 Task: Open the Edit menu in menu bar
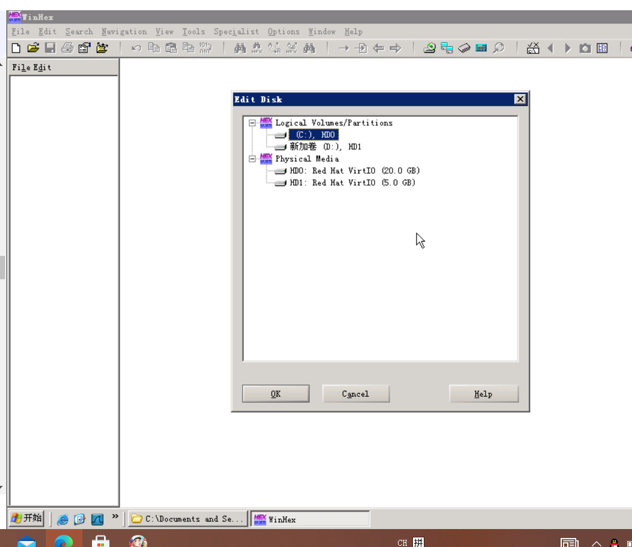coord(47,31)
